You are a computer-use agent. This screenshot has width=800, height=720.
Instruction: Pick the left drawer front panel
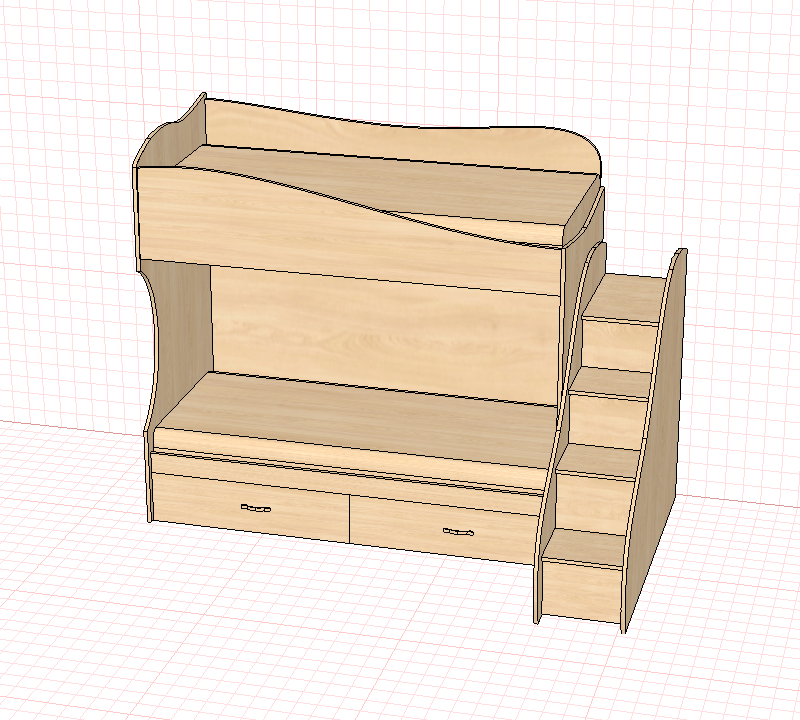(x=251, y=507)
